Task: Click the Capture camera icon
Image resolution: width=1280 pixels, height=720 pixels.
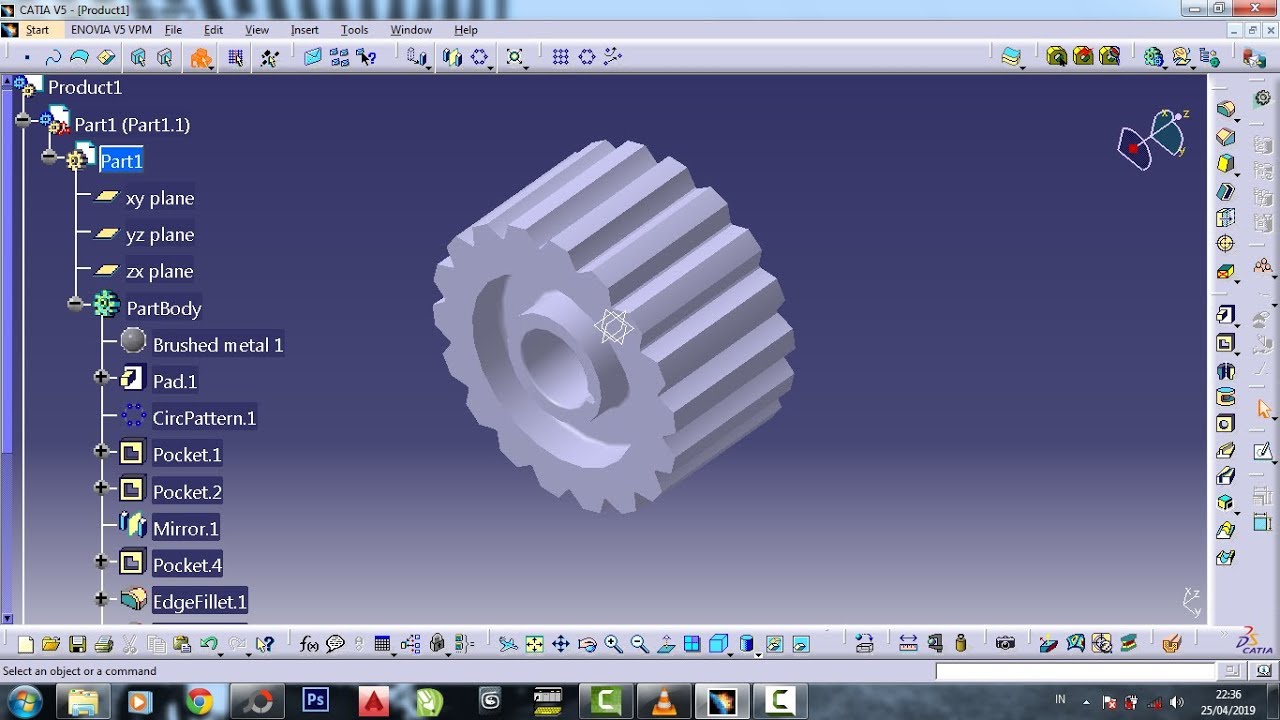Action: pyautogui.click(x=1006, y=643)
